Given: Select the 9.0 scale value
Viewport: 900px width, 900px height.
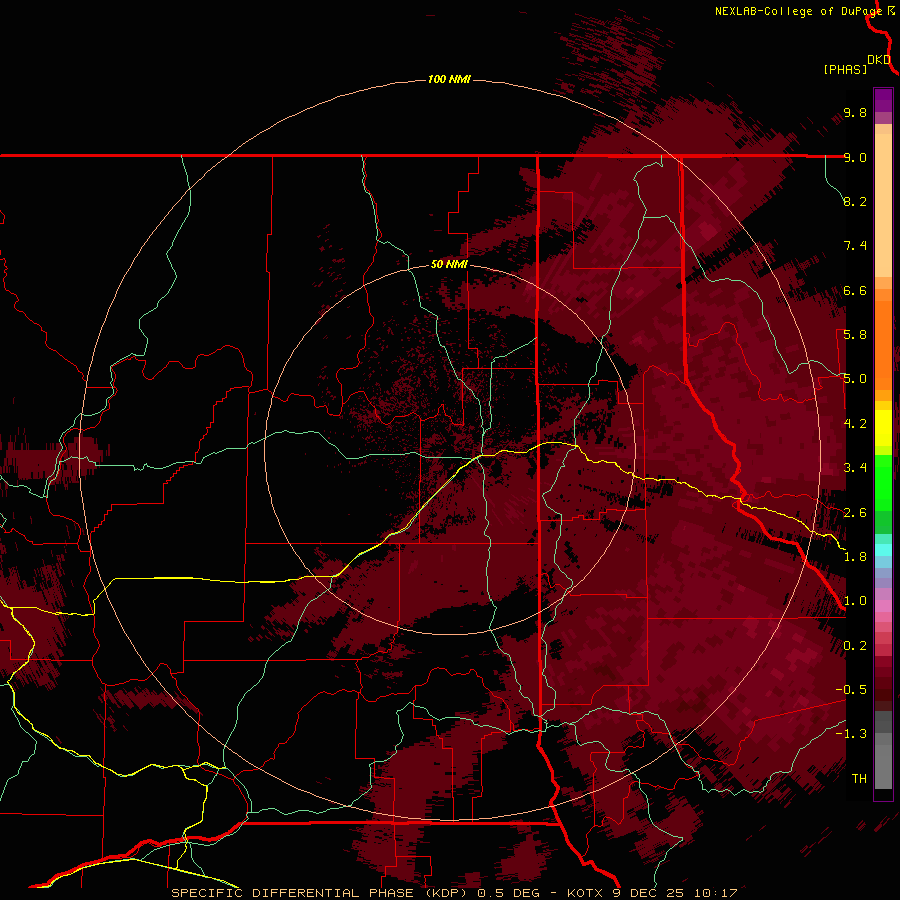Looking at the screenshot, I should point(855,157).
